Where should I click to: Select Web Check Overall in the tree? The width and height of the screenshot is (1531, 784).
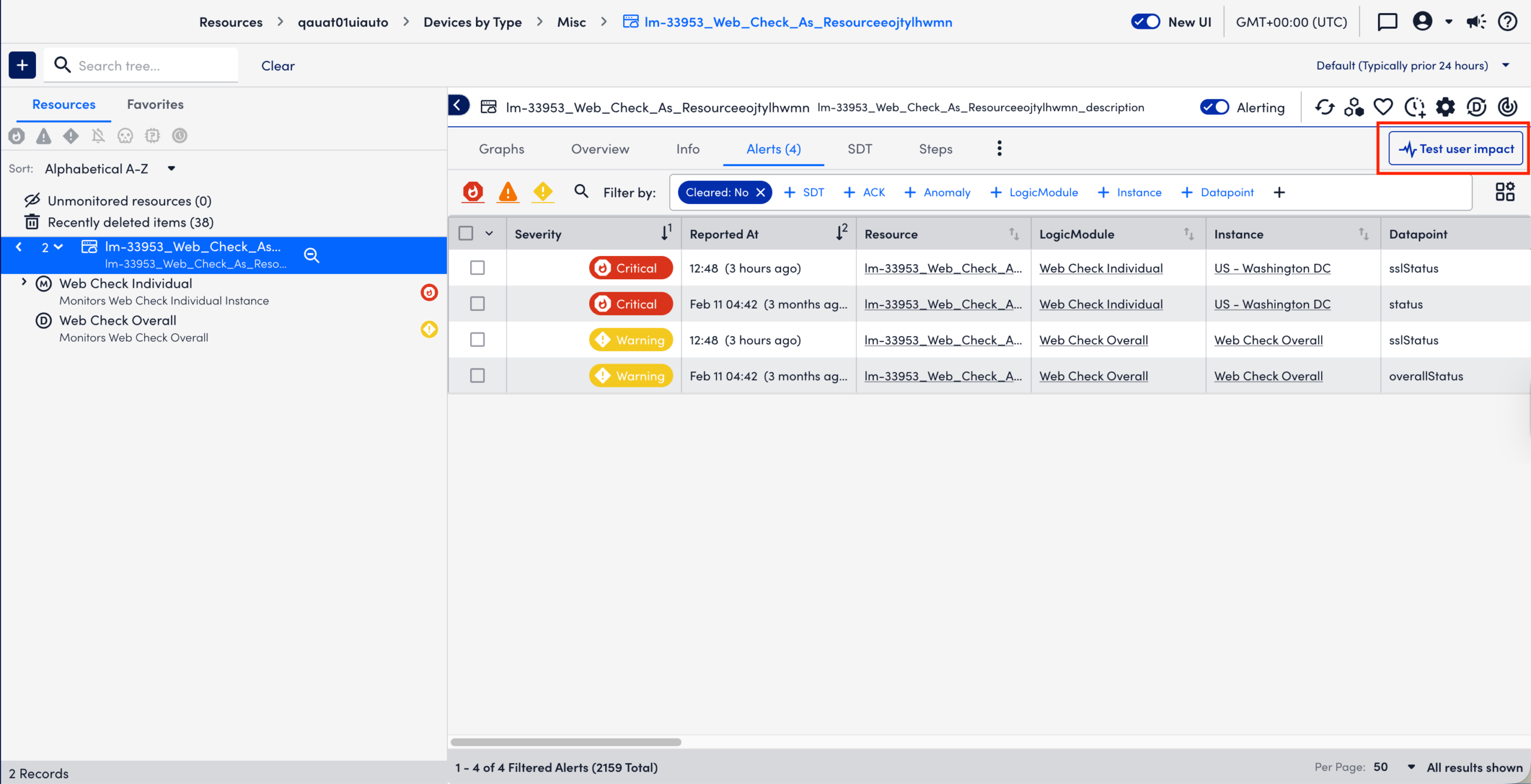(x=118, y=321)
